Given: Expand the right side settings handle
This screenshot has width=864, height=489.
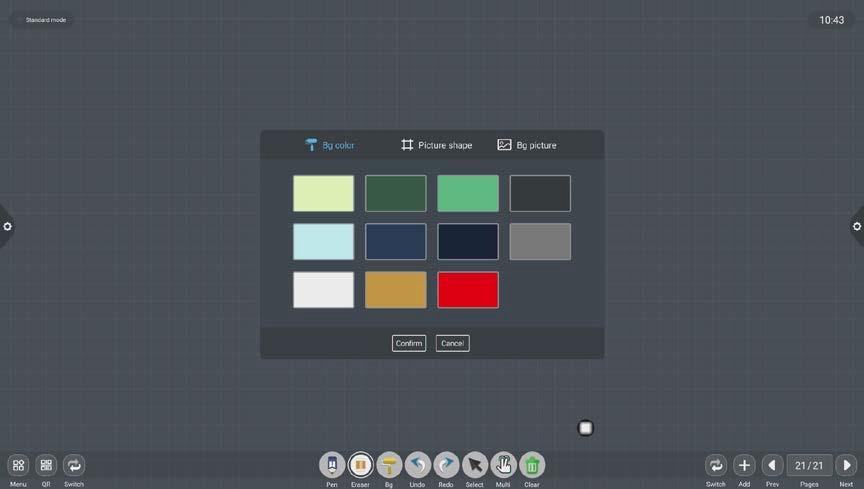Looking at the screenshot, I should [x=857, y=226].
